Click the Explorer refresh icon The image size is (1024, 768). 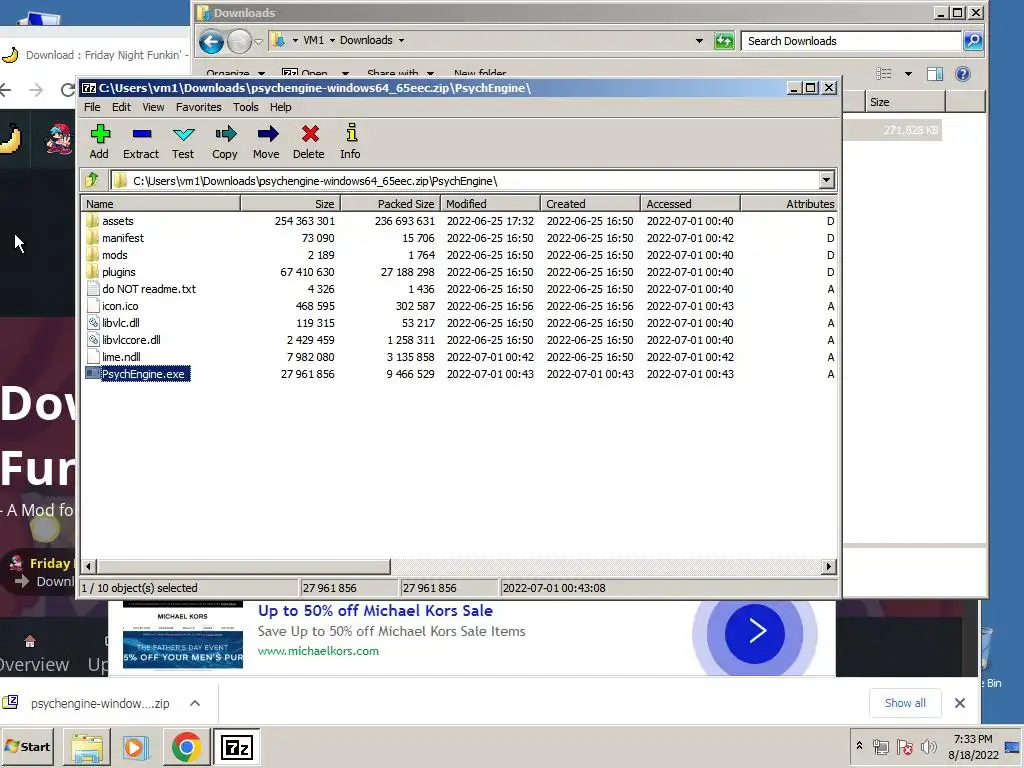tap(724, 40)
